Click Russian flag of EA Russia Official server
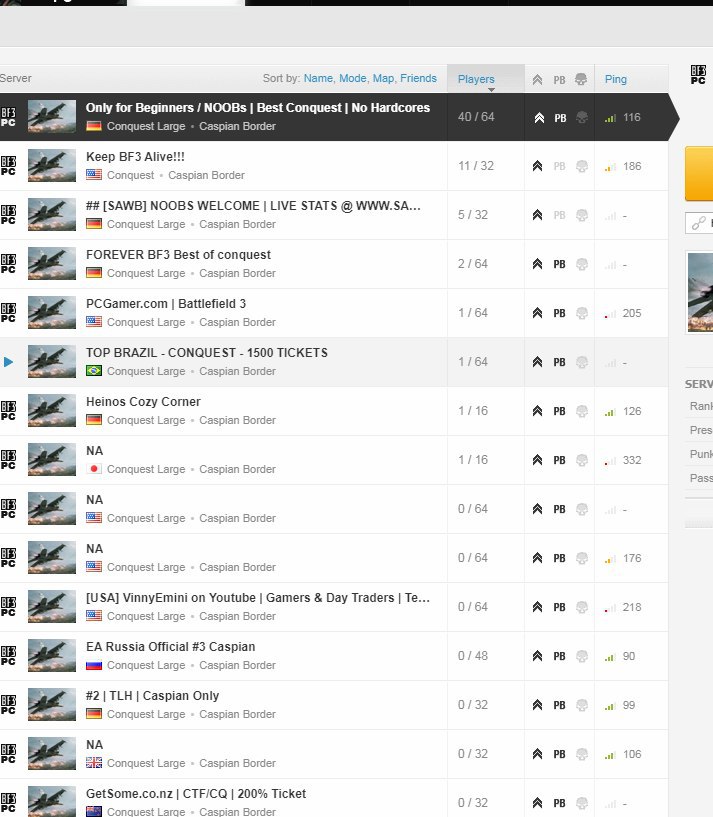 pos(94,665)
